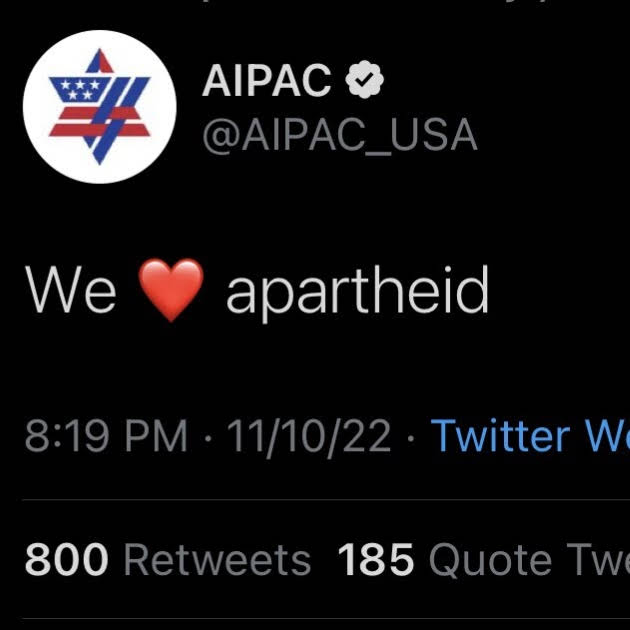Click the word apartheid in tweet
Viewport: 630px width, 630px height.
tap(358, 292)
